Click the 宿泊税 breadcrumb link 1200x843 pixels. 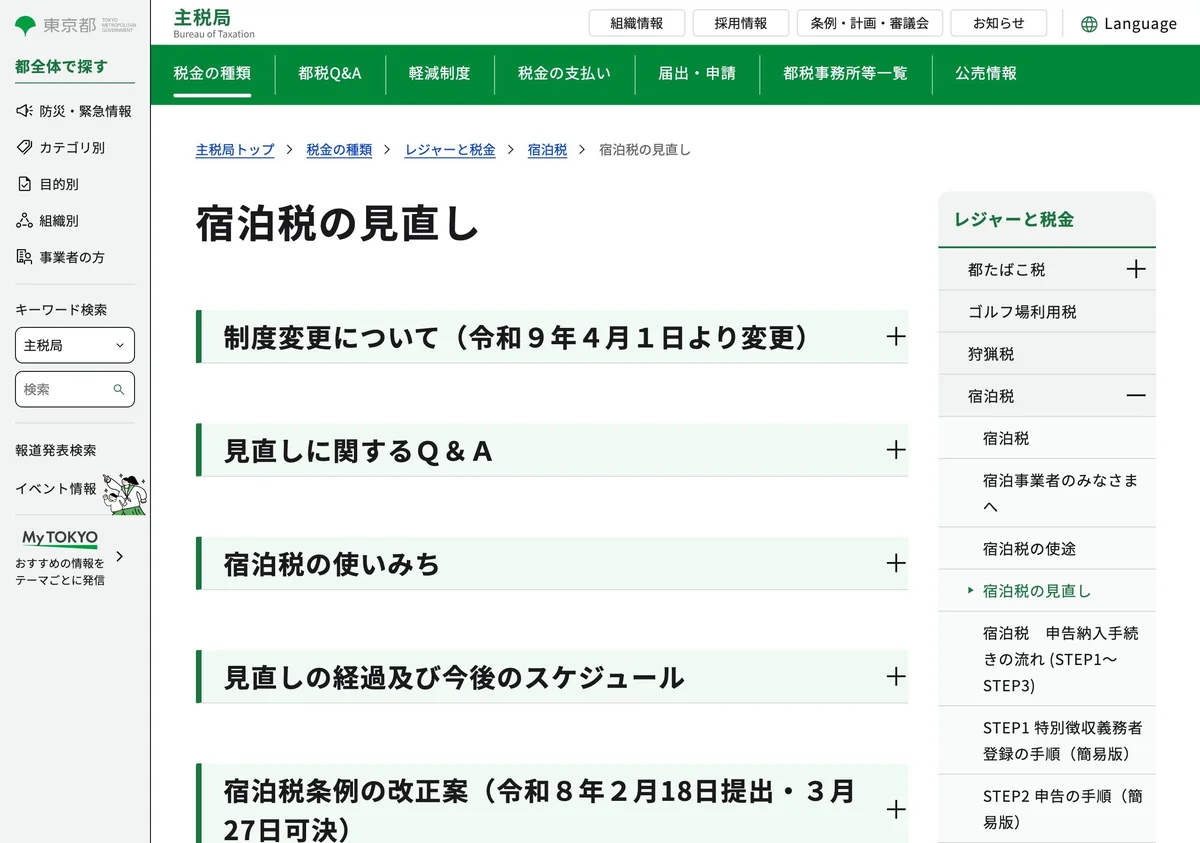point(547,150)
